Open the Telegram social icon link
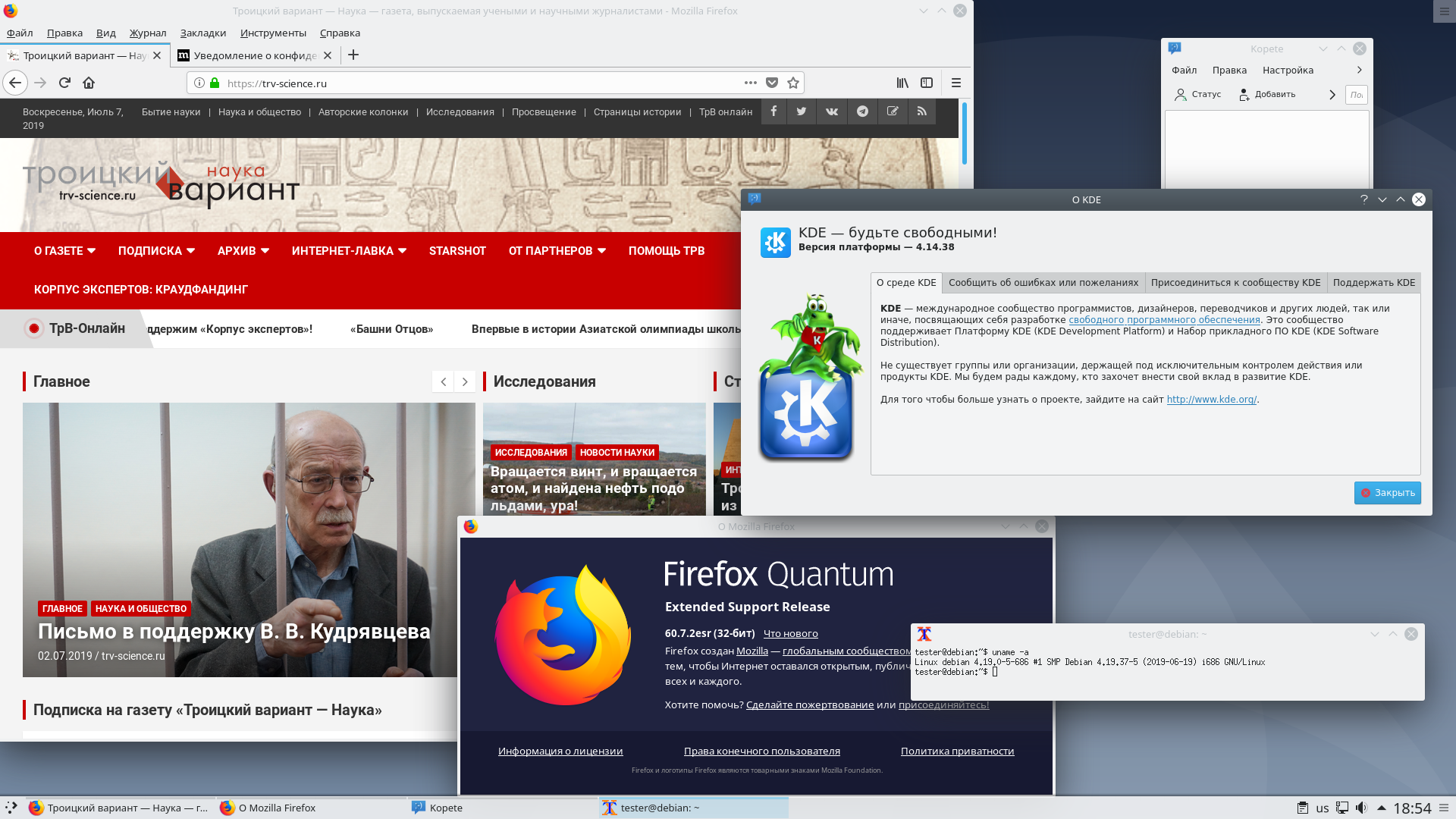The image size is (1456, 819). pos(862,111)
